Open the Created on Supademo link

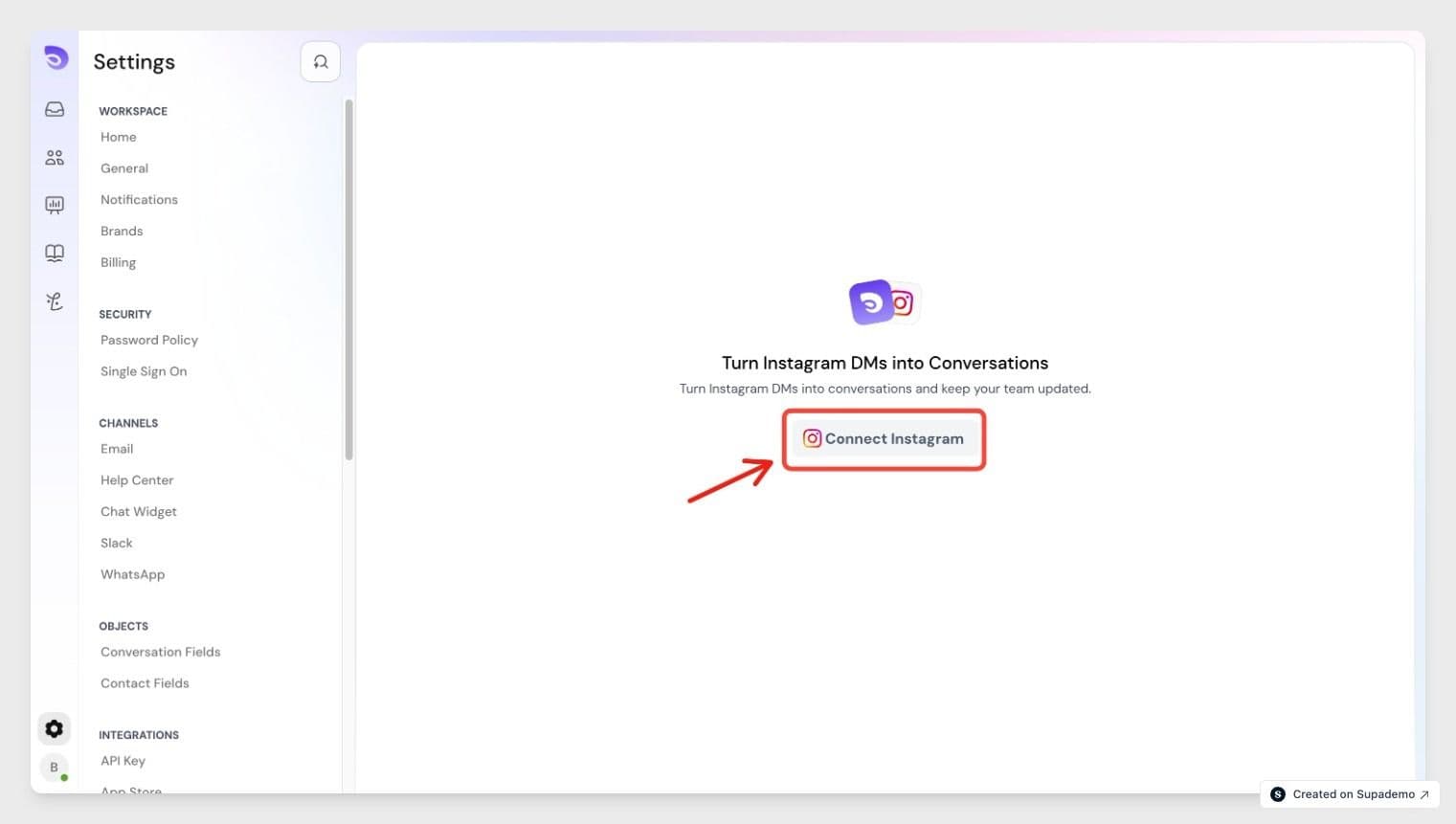[x=1350, y=794]
